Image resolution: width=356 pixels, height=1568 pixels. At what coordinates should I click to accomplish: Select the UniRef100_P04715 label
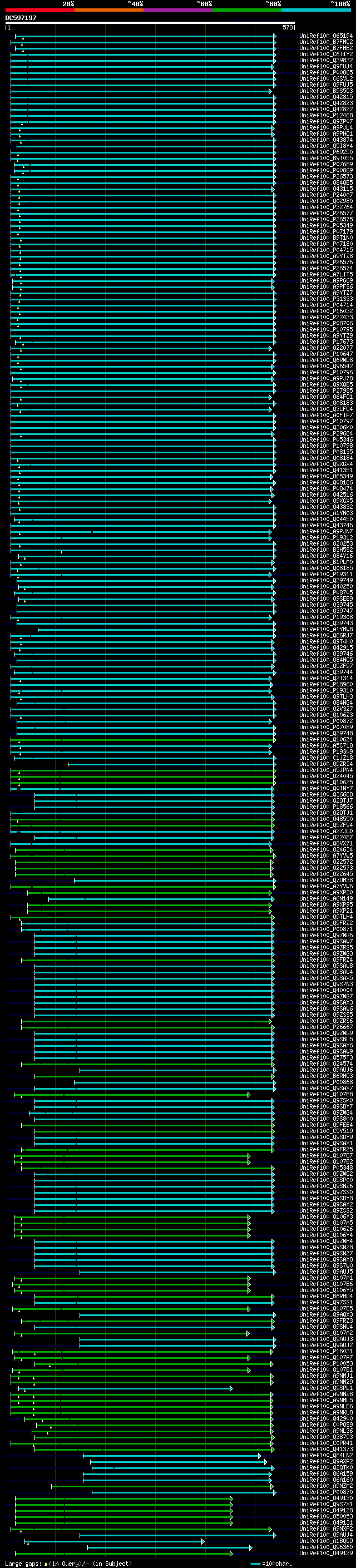[326, 250]
